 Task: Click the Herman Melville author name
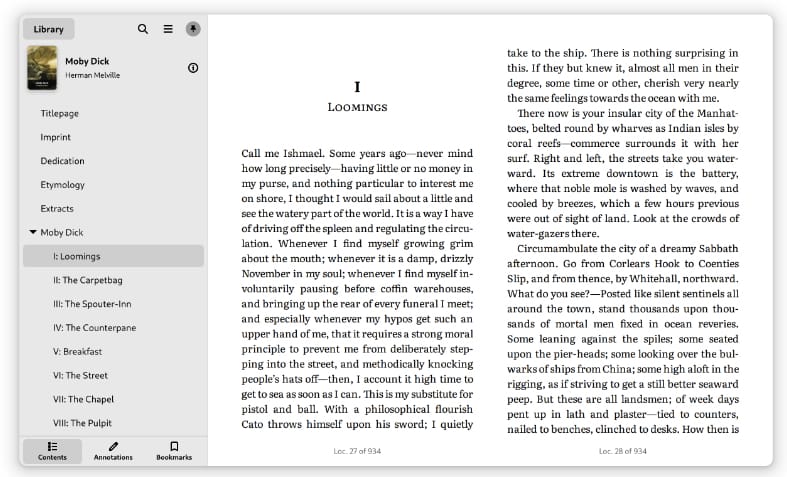click(93, 75)
